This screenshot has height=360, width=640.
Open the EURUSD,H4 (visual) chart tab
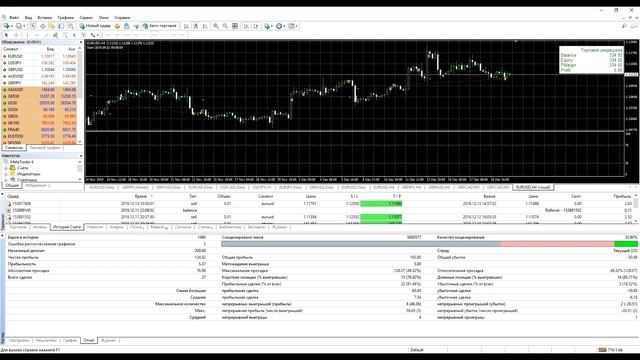point(533,187)
